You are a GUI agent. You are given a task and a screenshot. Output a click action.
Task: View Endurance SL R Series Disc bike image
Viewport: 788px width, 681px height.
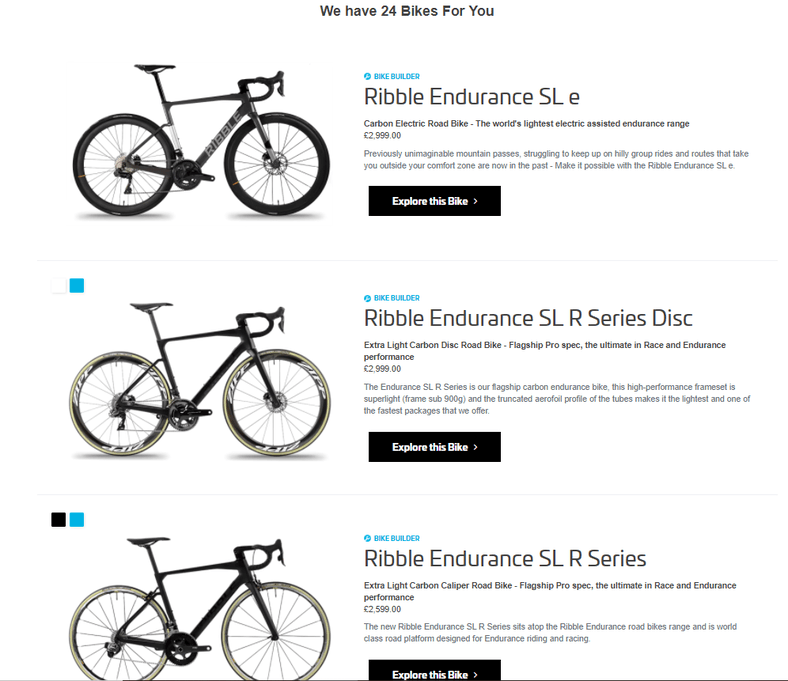tap(200, 381)
